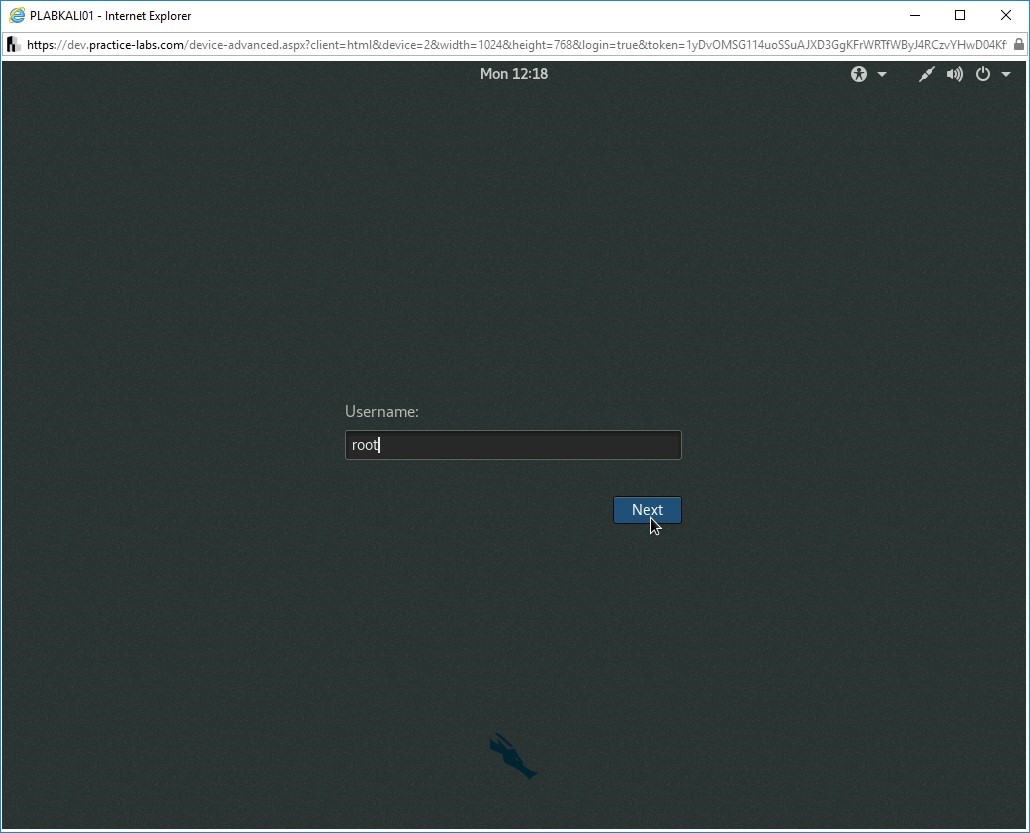The height and width of the screenshot is (833, 1030).
Task: Open the accessibility menu icon
Action: [x=859, y=74]
